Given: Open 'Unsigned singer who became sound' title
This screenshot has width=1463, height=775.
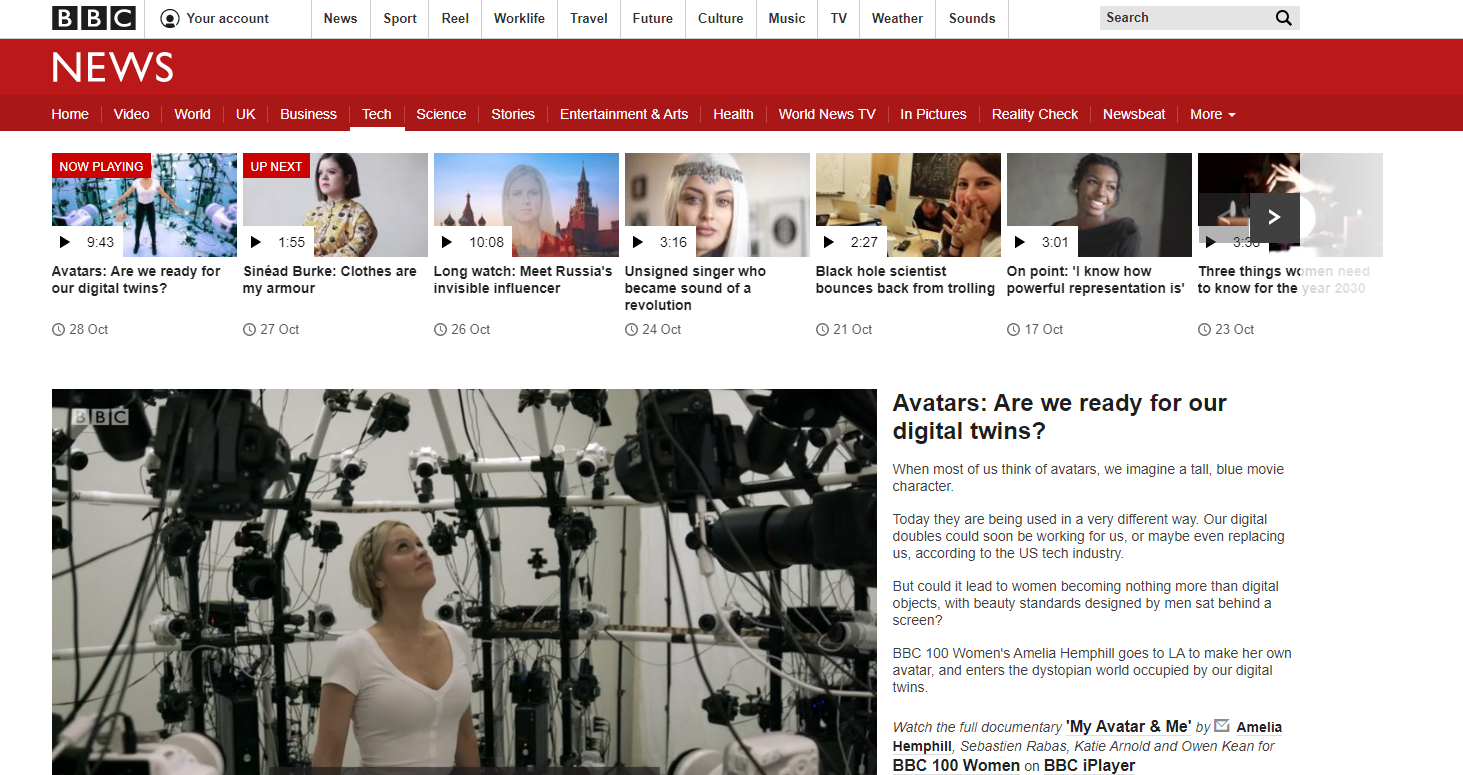Looking at the screenshot, I should [695, 288].
